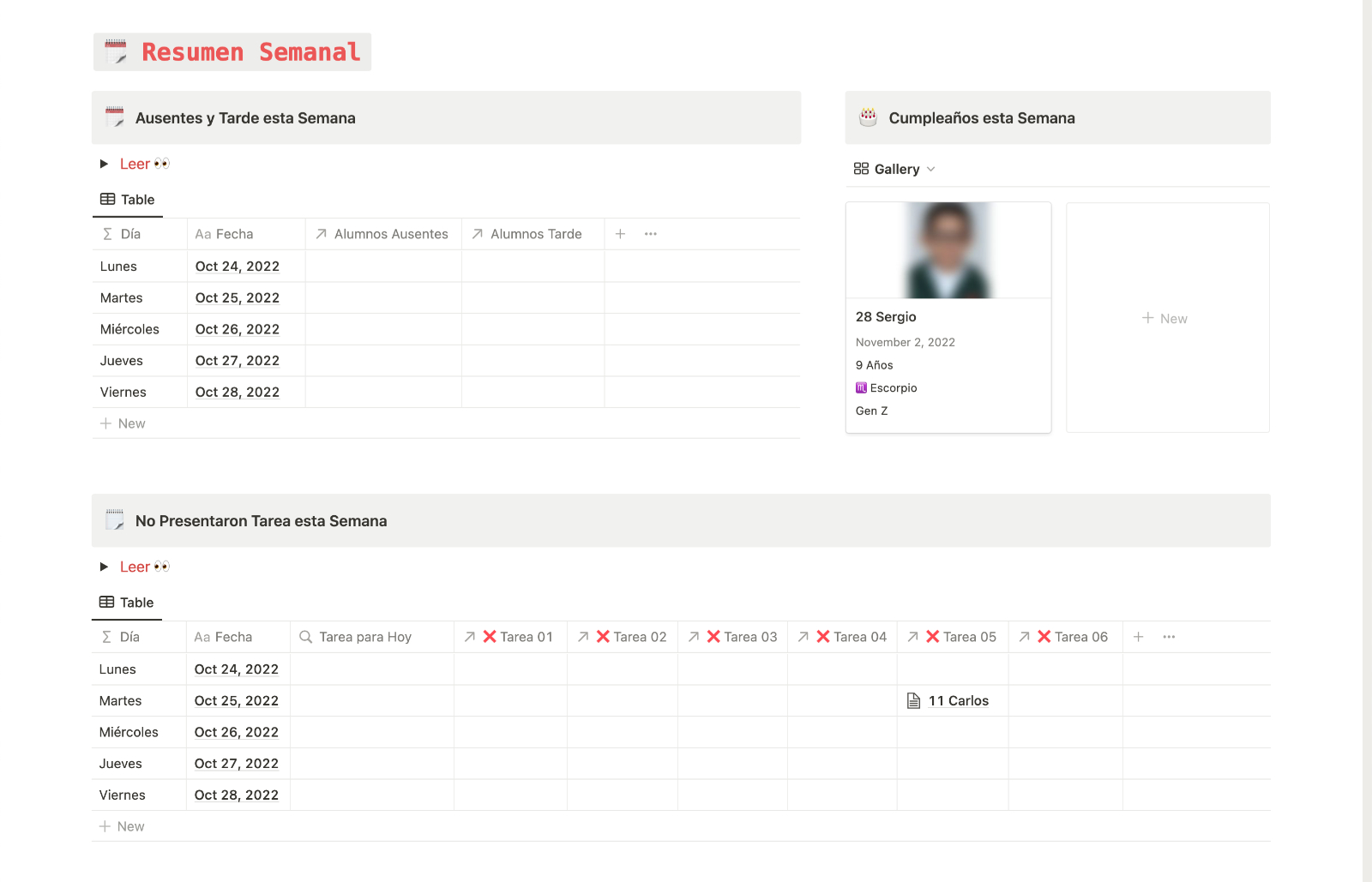Click the search icon on Tarea para Hoy column
Viewport: 1372px width, 882px height.
[x=305, y=637]
